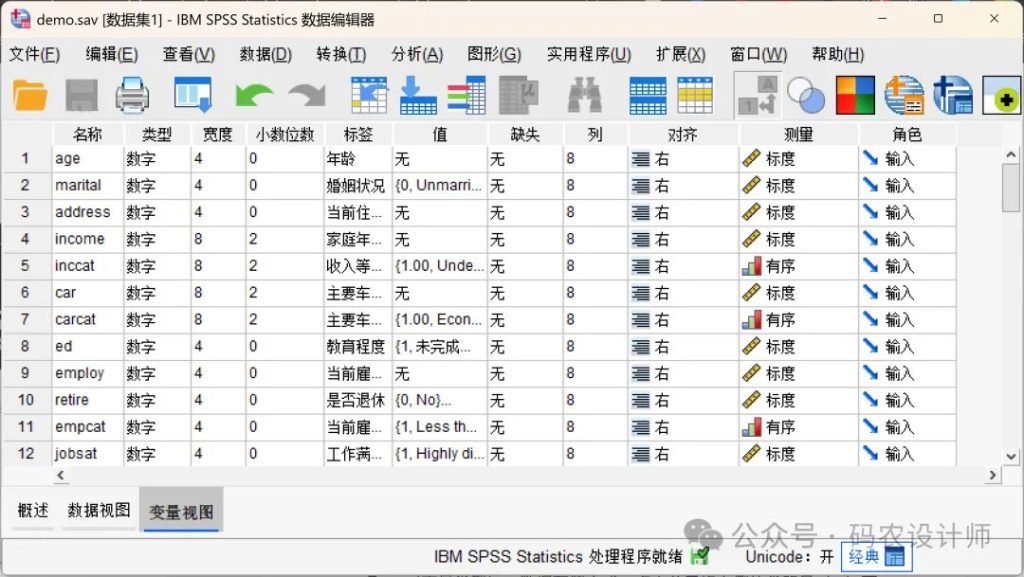Screen dimensions: 1024x577
Task: Open the alignment cell for marital row
Action: click(683, 185)
